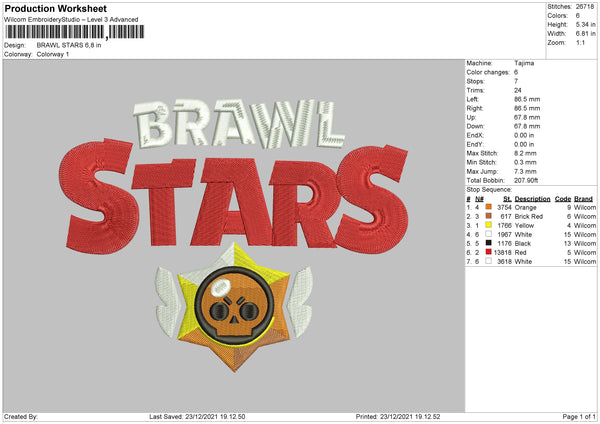Viewport: 600px width, 424px height.
Task: Click the white swatch beside stitch count 3618
Action: point(488,261)
